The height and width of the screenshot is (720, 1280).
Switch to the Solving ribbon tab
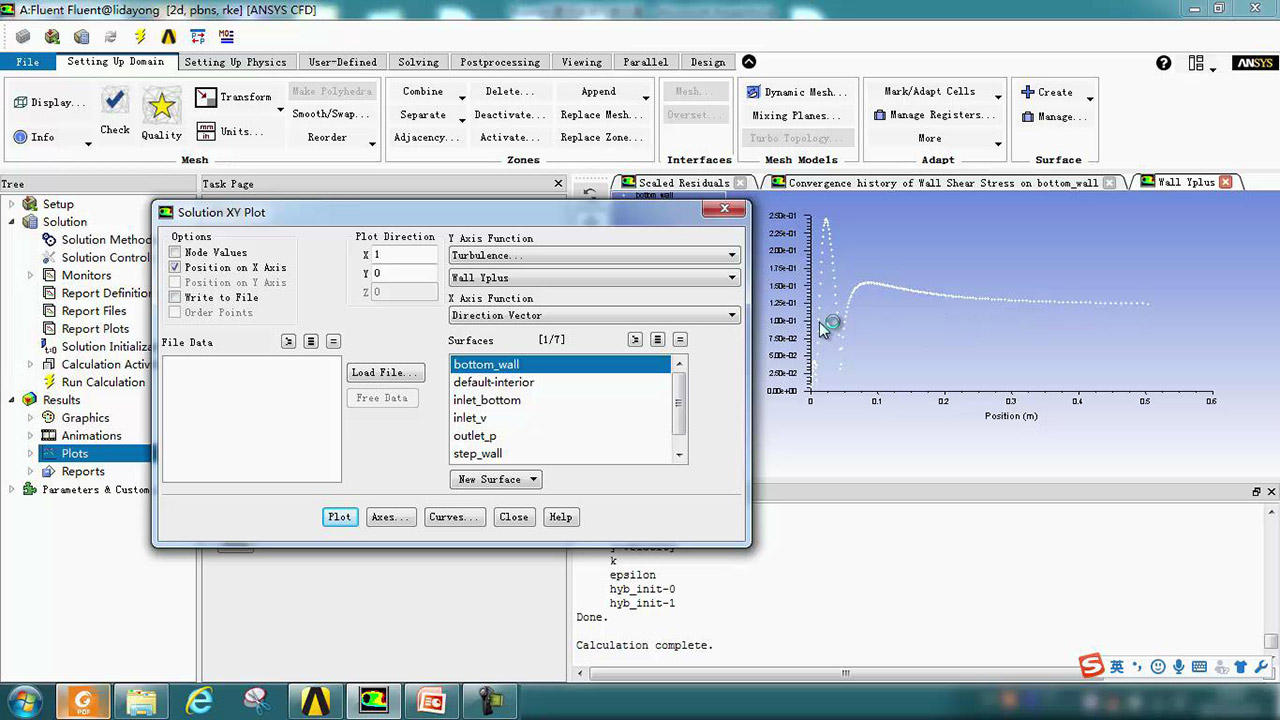pyautogui.click(x=418, y=62)
